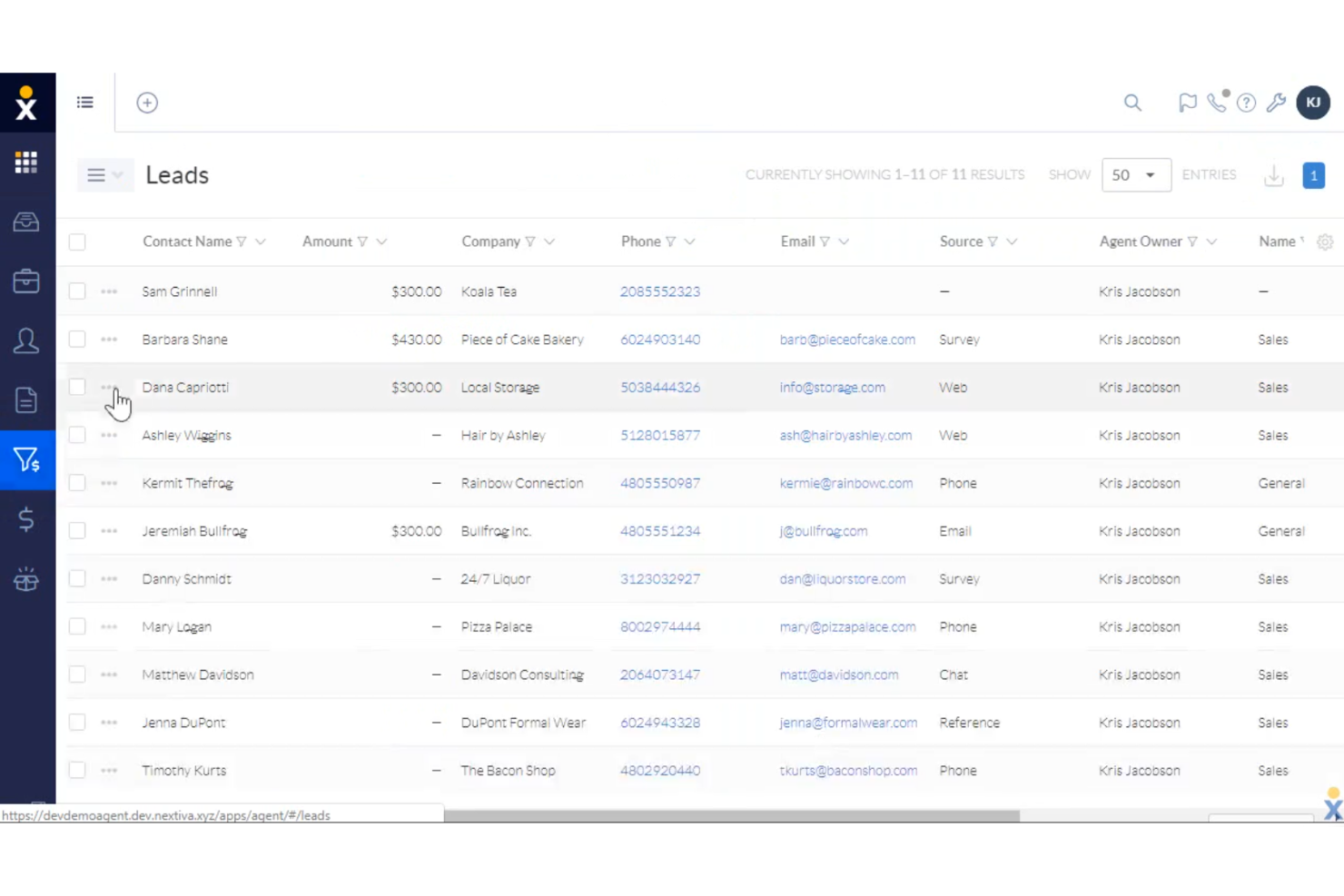Click the email link barb@pieceofcake.com

pos(847,339)
